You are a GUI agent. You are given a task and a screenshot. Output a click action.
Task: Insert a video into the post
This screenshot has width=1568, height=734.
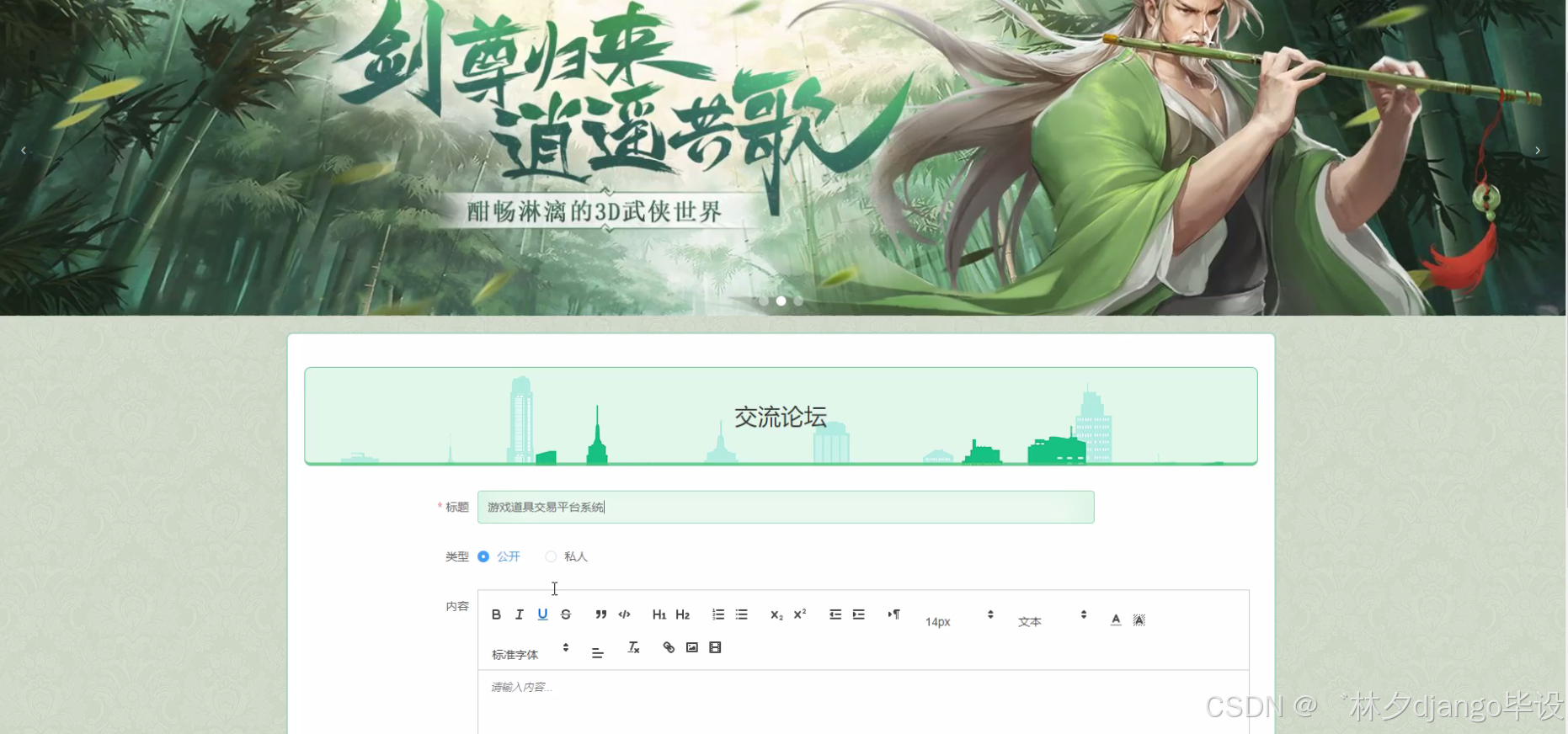tap(715, 647)
